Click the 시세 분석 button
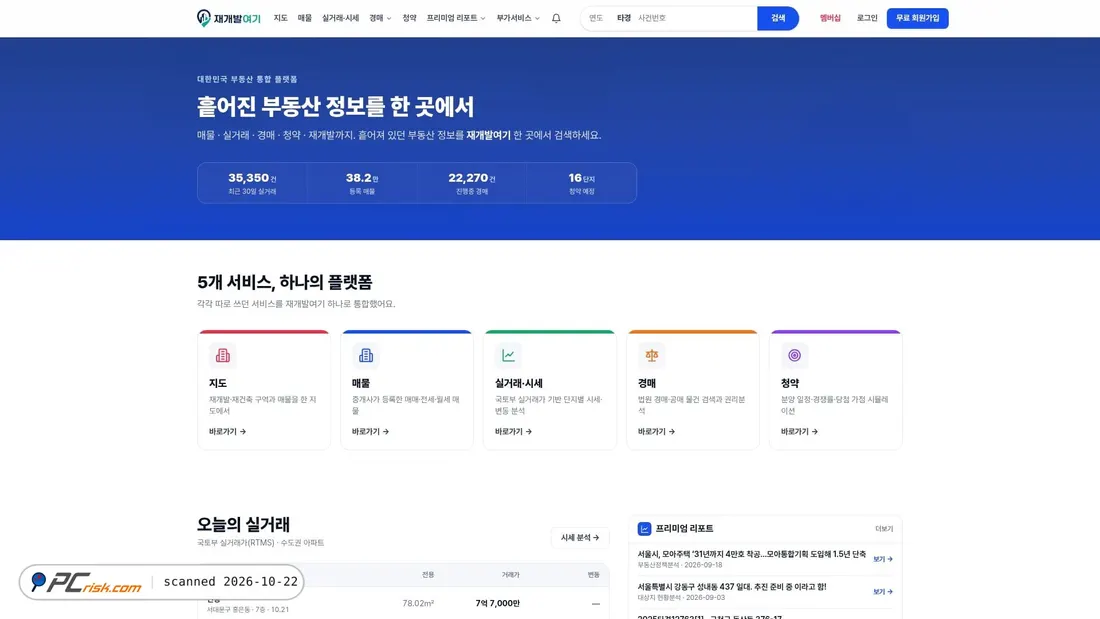The height and width of the screenshot is (619, 1100). (580, 538)
